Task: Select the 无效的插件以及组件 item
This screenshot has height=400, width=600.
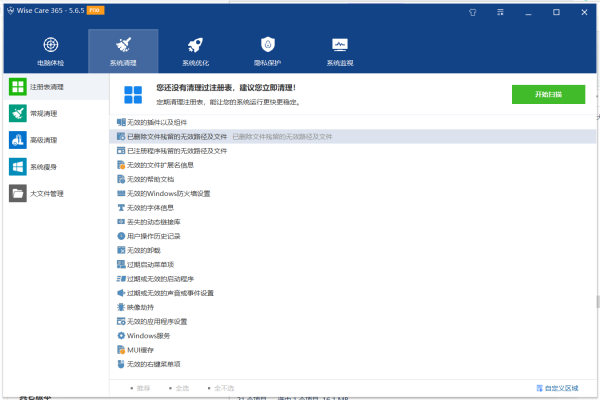Action: pos(152,122)
